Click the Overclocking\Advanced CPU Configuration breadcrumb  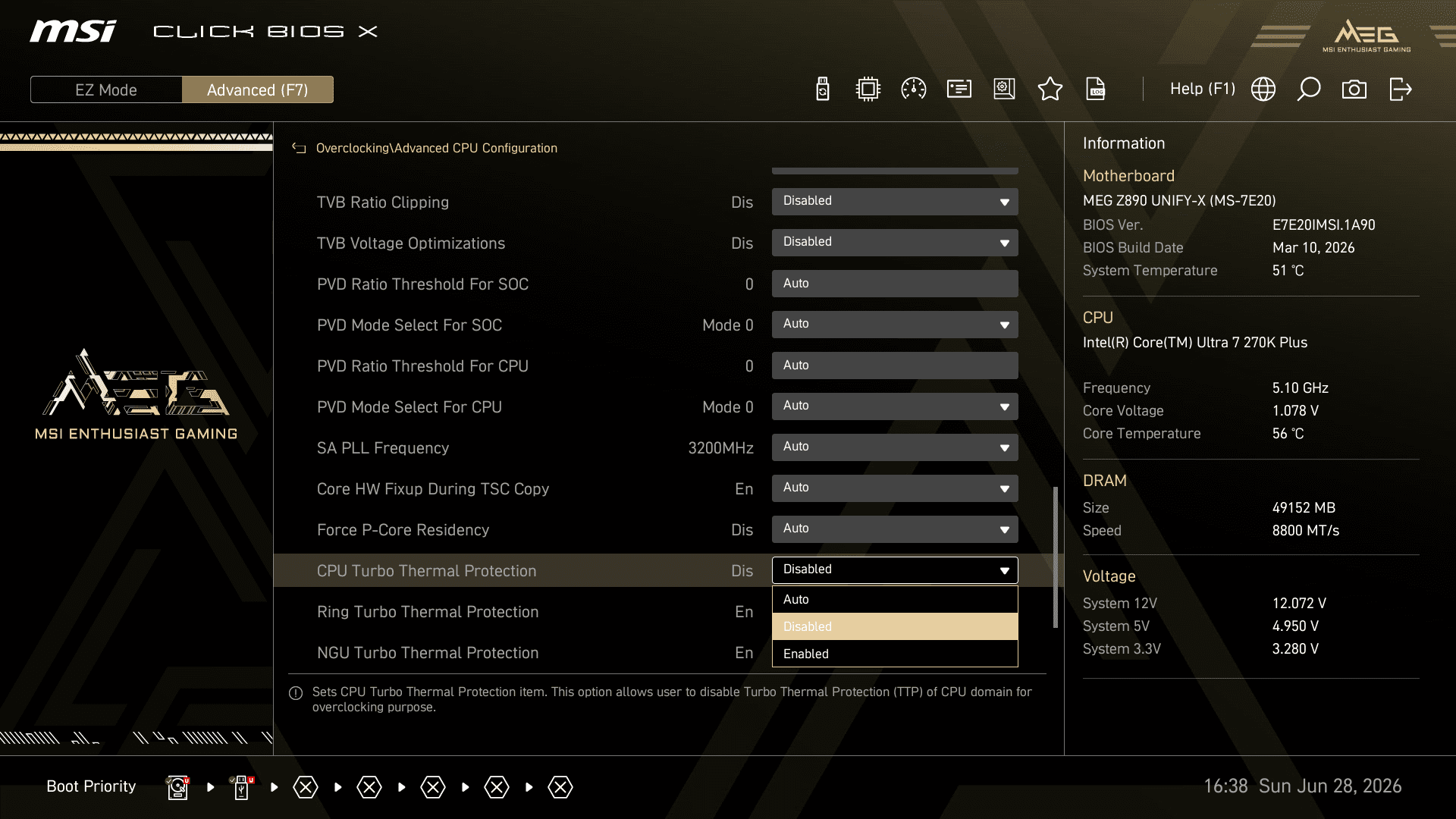437,149
